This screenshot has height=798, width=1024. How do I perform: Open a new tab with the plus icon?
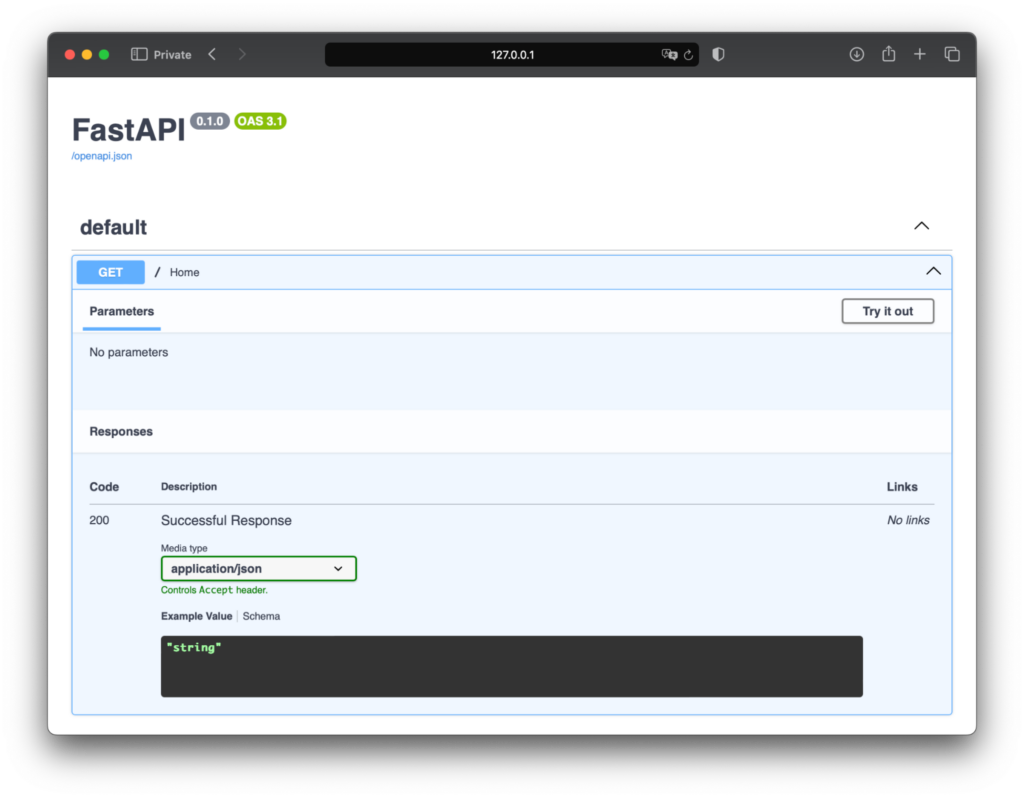[920, 54]
